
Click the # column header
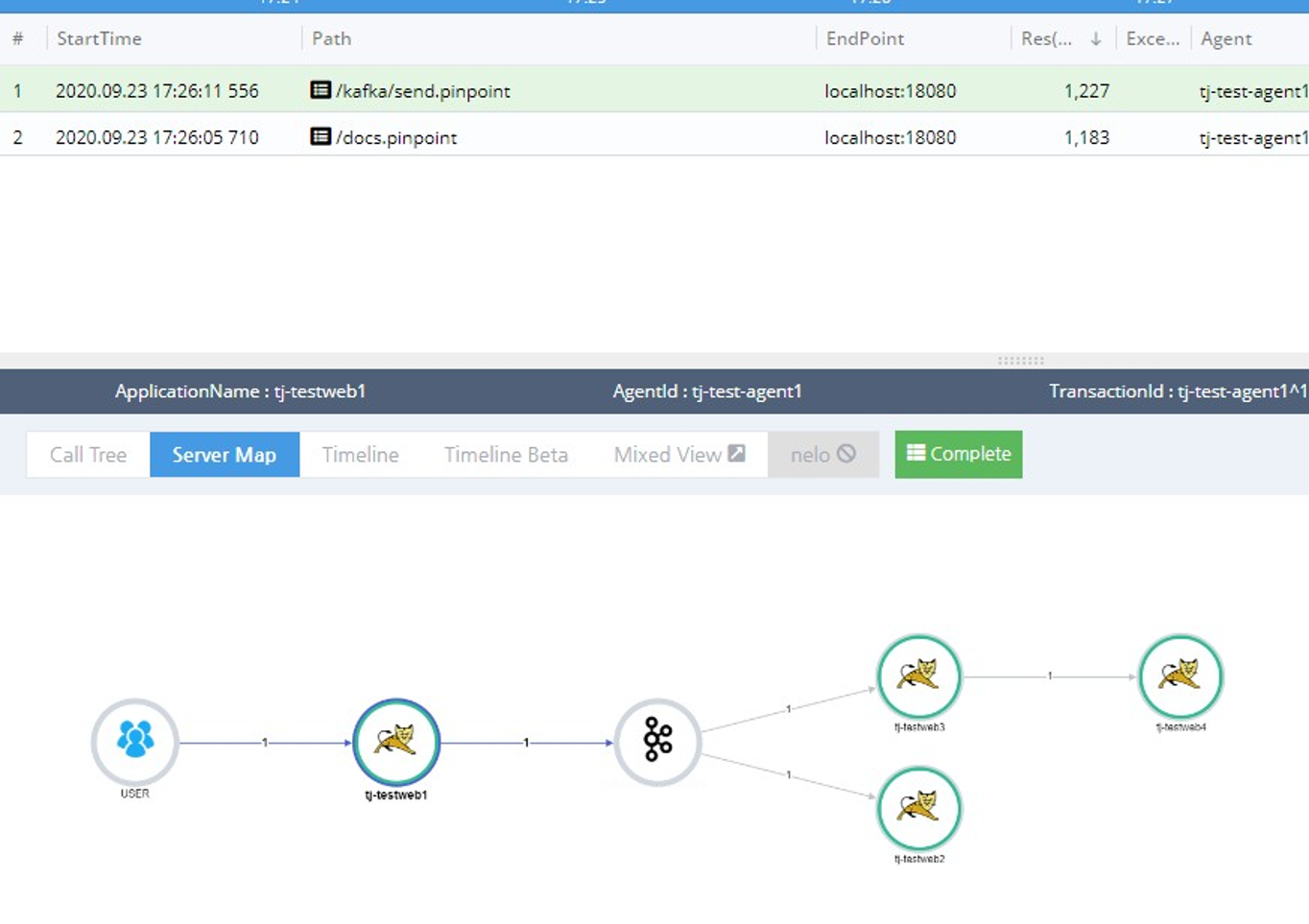click(x=17, y=38)
